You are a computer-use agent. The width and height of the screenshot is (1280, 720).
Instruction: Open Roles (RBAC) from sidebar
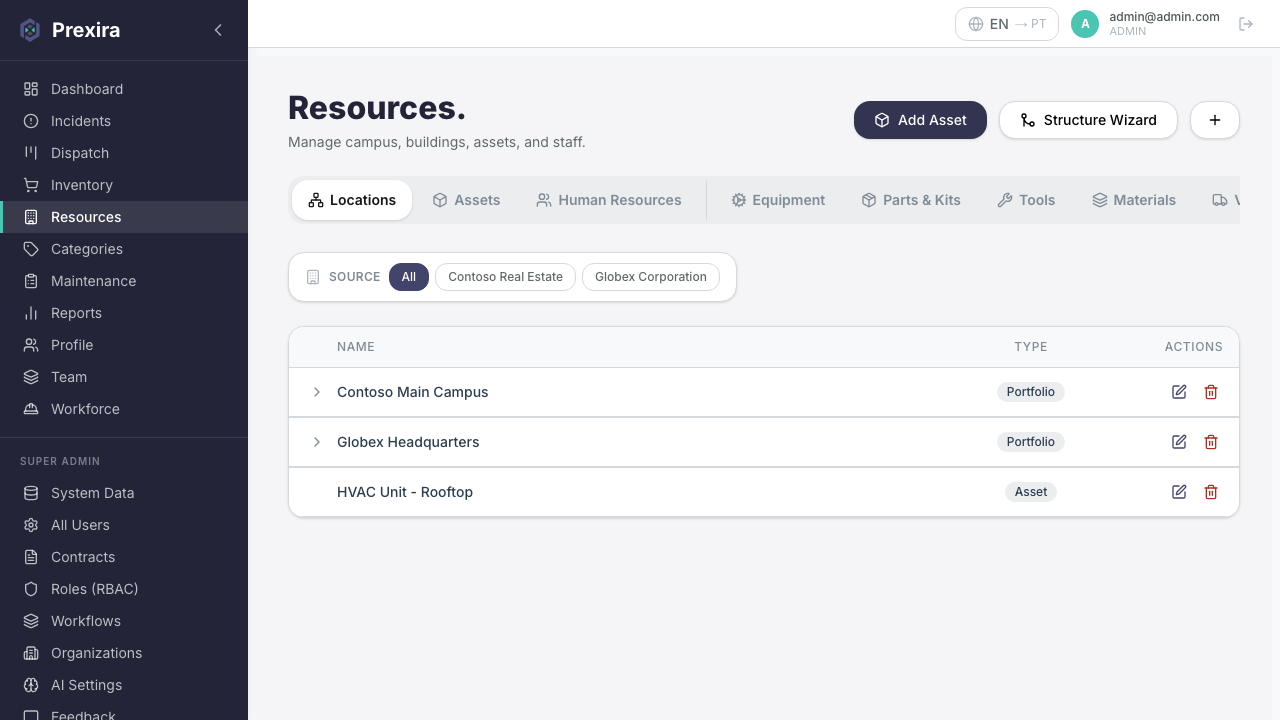[124, 589]
